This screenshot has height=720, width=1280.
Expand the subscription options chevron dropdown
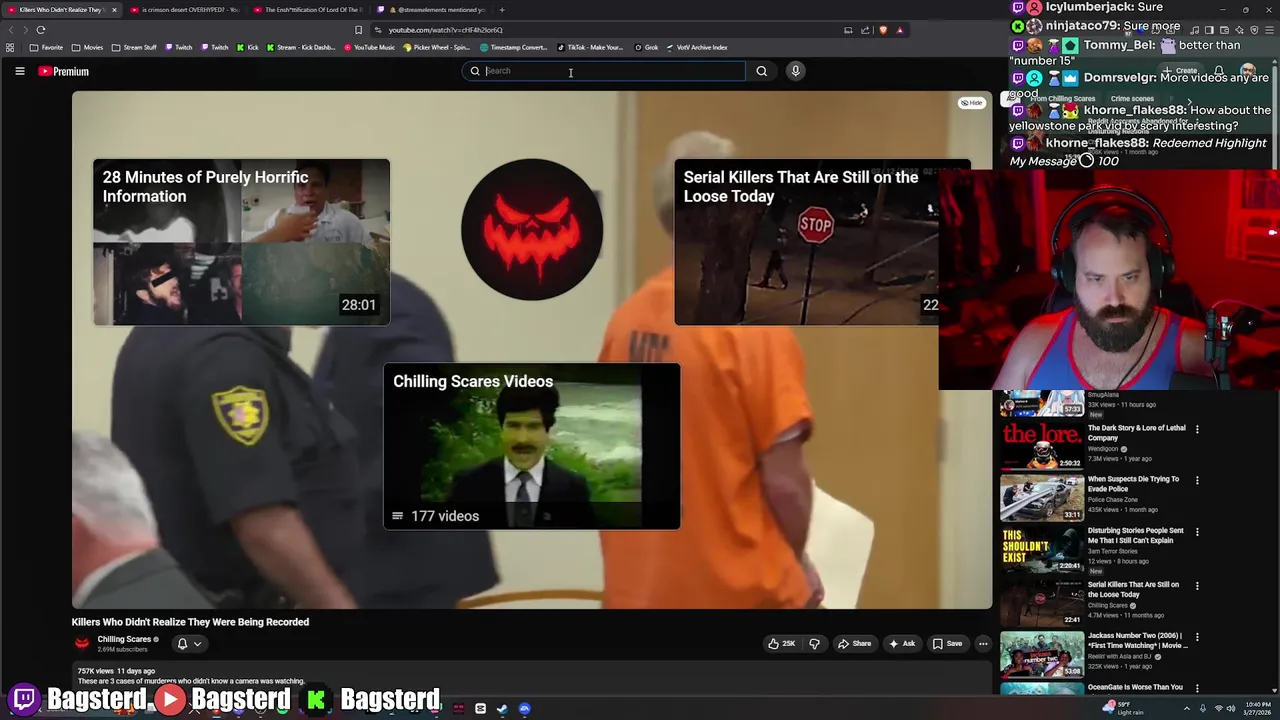(x=198, y=644)
